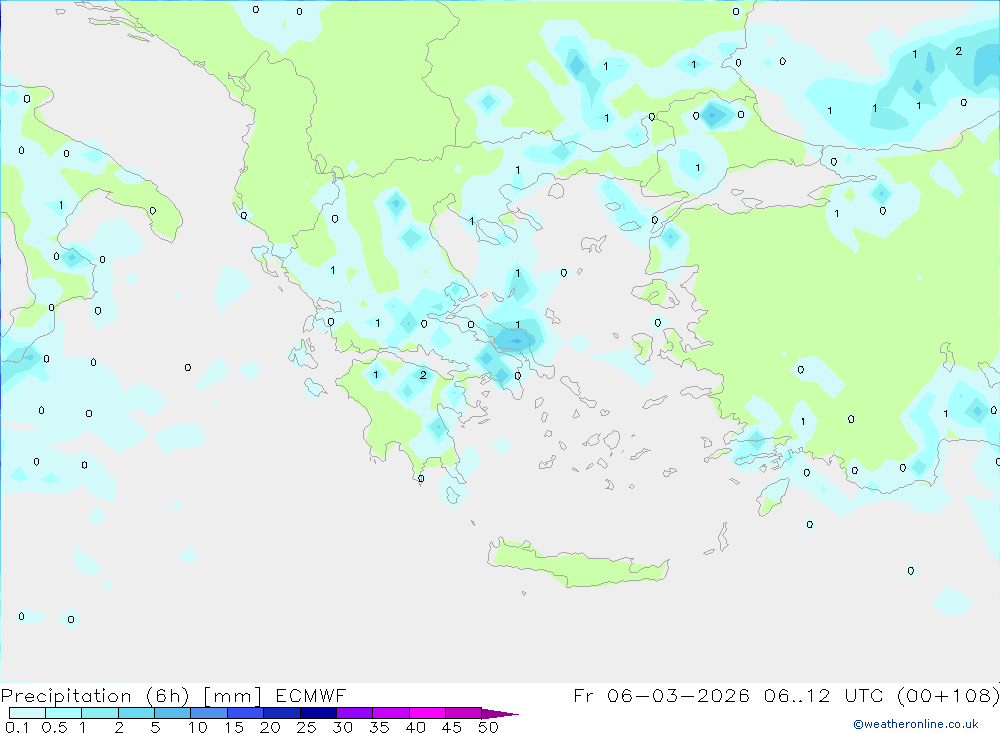Click the "0.1" legend scale label
Image resolution: width=1000 pixels, height=733 pixels.
tap(17, 727)
